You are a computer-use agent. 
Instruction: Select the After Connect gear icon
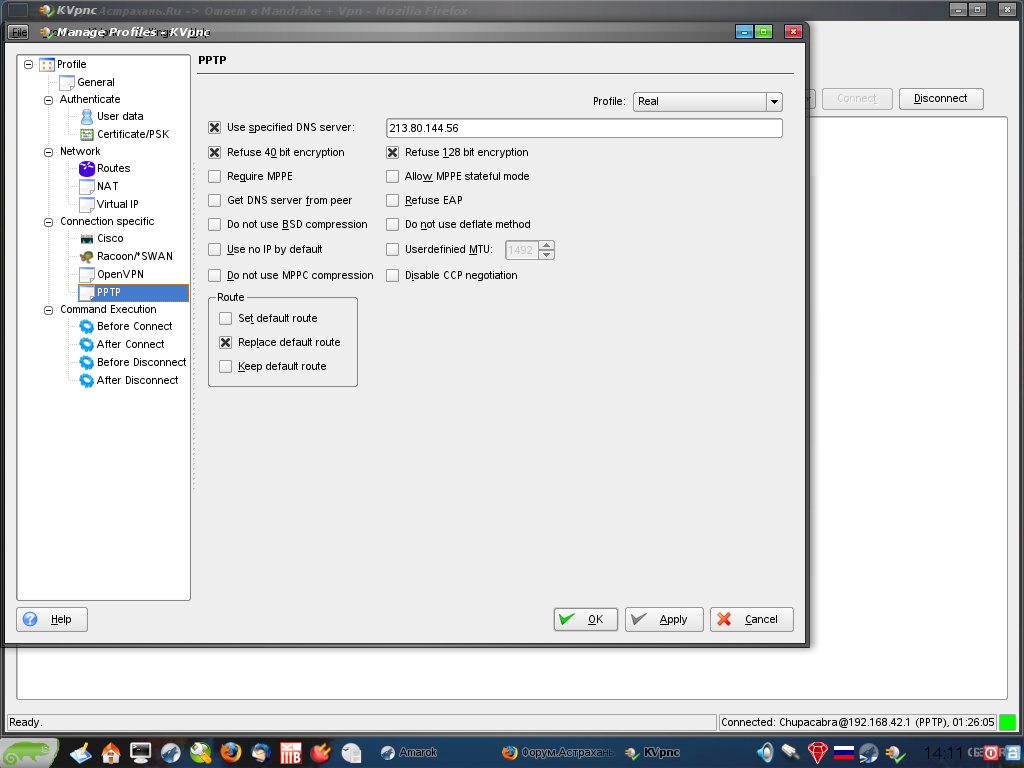pos(87,344)
